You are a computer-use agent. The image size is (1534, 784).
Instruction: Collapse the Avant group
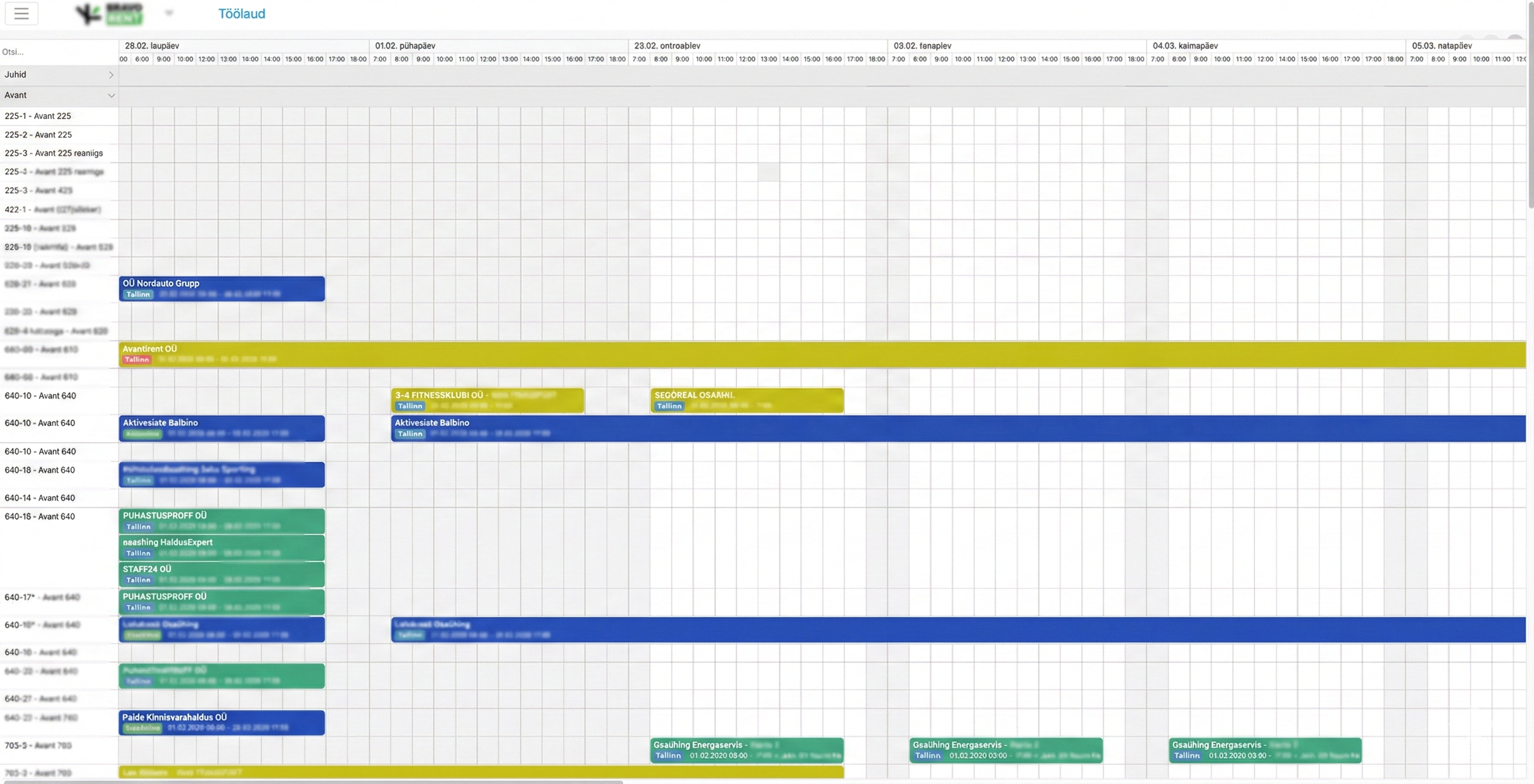click(111, 95)
